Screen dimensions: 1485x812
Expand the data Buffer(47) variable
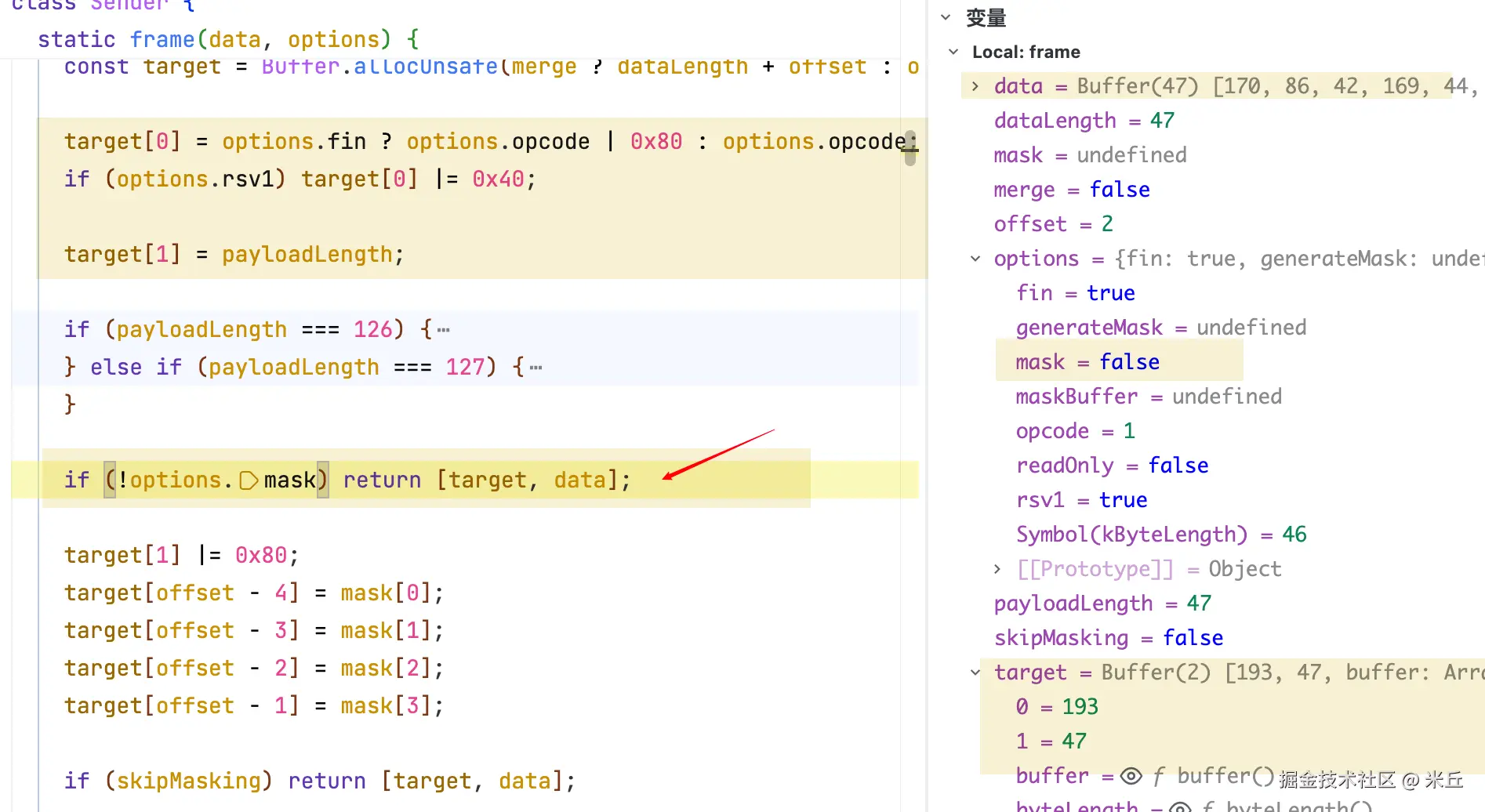(975, 86)
